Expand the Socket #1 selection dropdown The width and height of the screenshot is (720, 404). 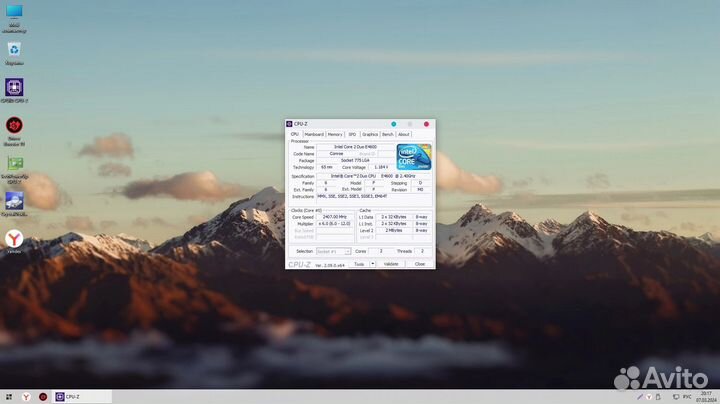click(332, 251)
